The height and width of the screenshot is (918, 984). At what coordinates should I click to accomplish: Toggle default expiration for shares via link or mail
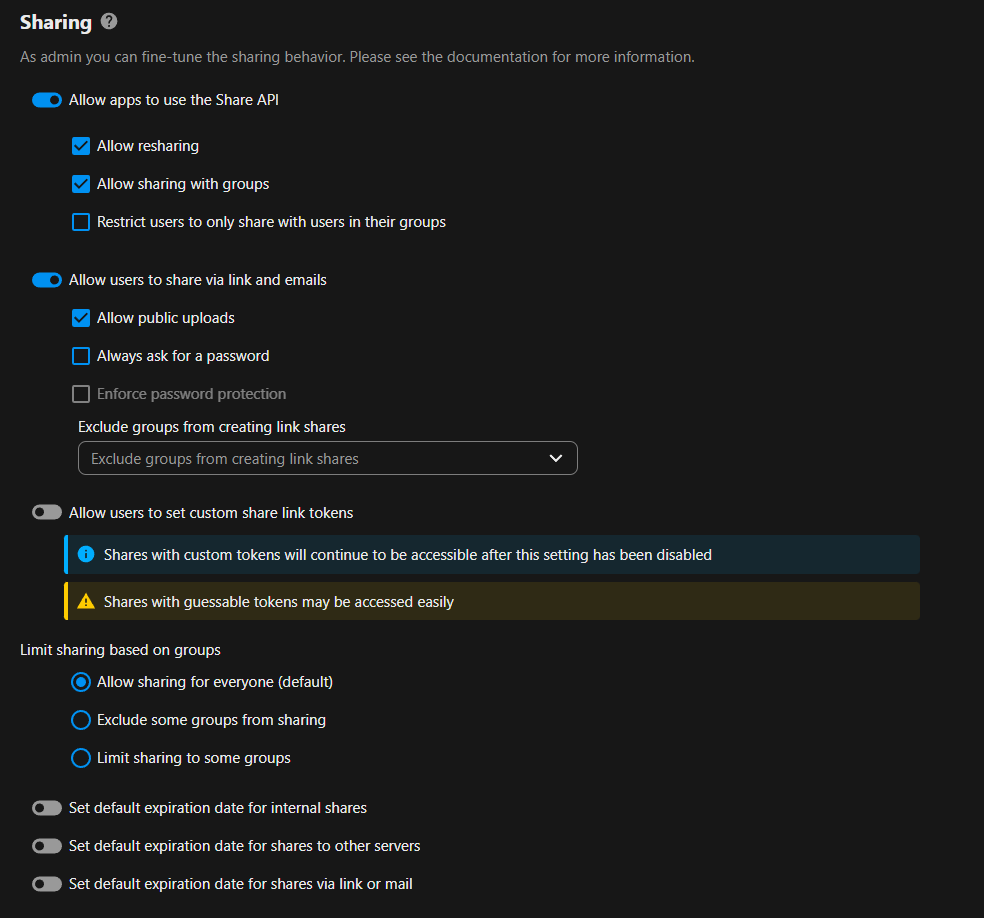click(47, 884)
